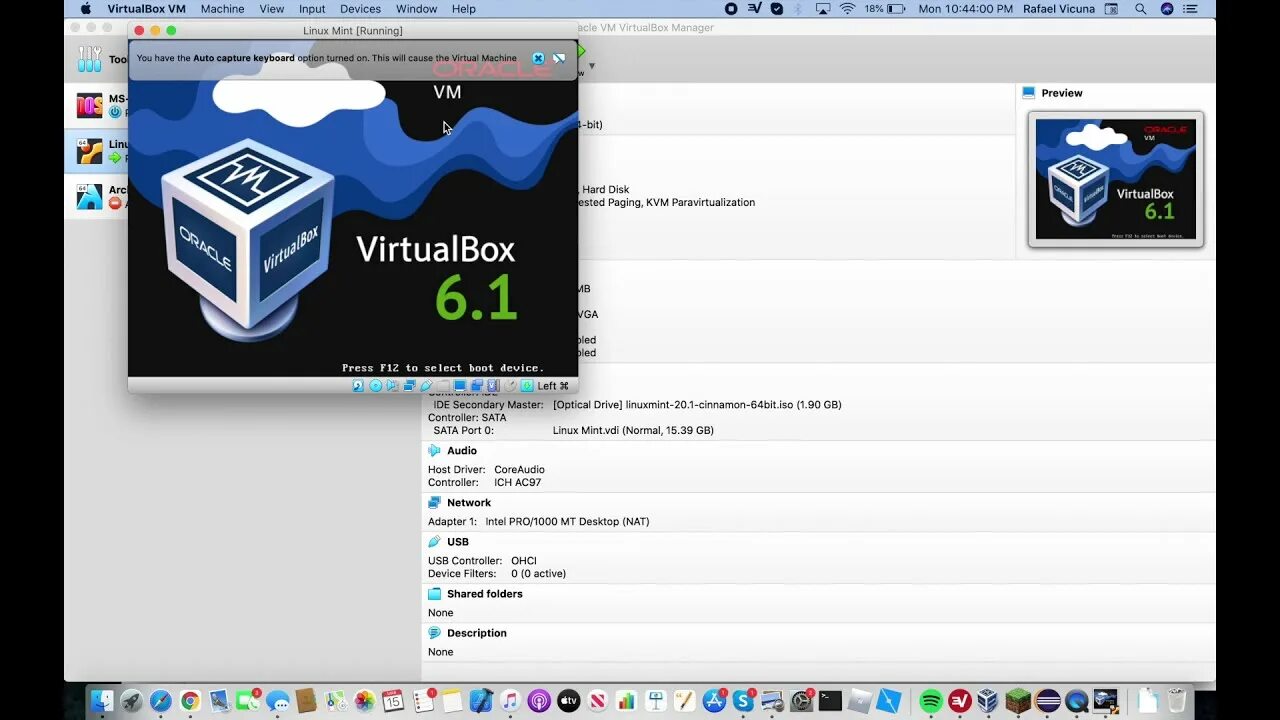1280x720 pixels.
Task: Click the AirPlay display icon in the menu bar
Action: point(823,9)
